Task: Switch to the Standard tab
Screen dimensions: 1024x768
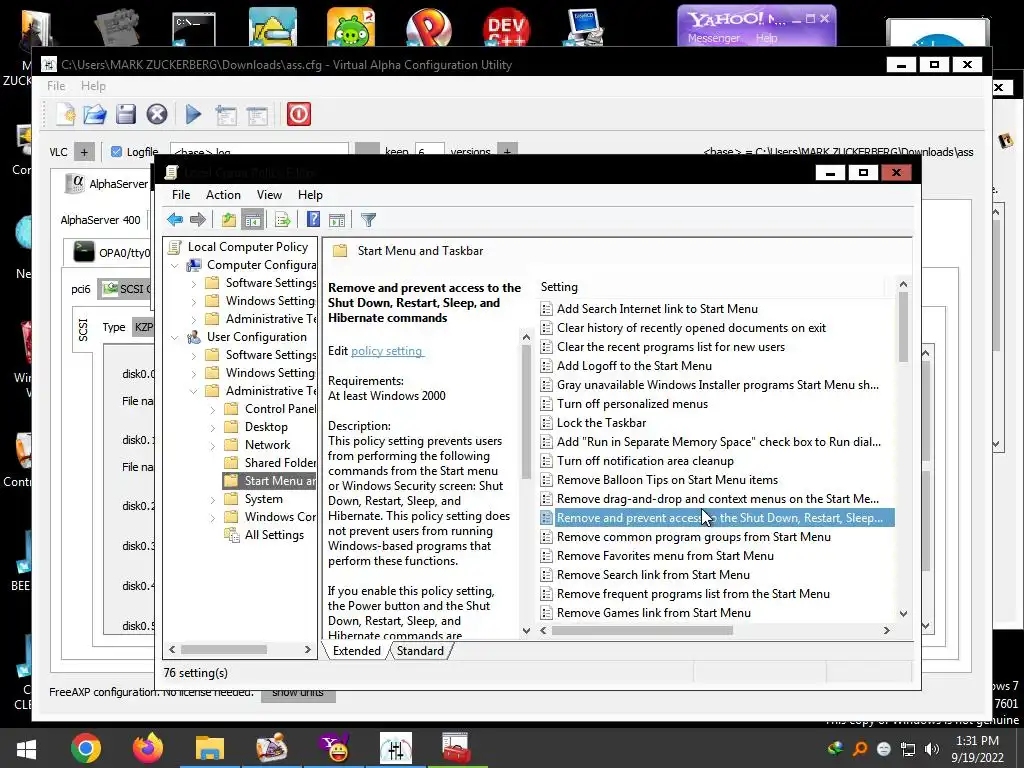Action: (420, 650)
